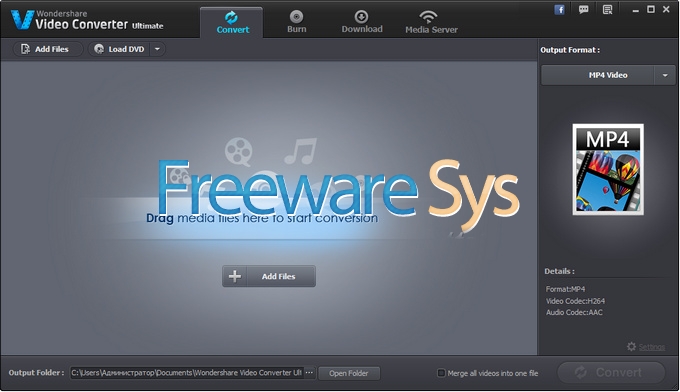Click the MP4 format thumbnail image

pos(608,170)
